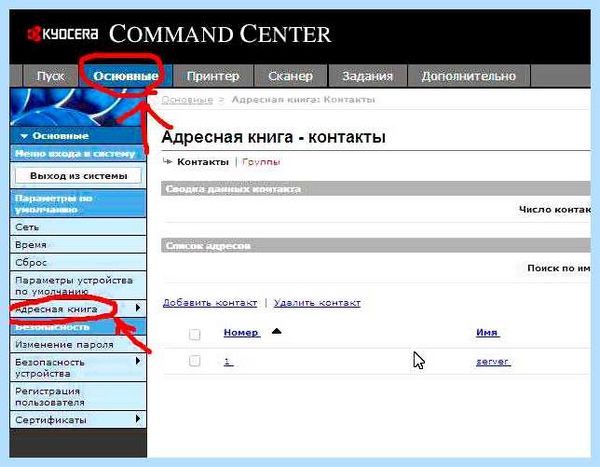Open Изменение пароля sidebar item
Viewport: 600px width, 467px height.
tap(78, 345)
